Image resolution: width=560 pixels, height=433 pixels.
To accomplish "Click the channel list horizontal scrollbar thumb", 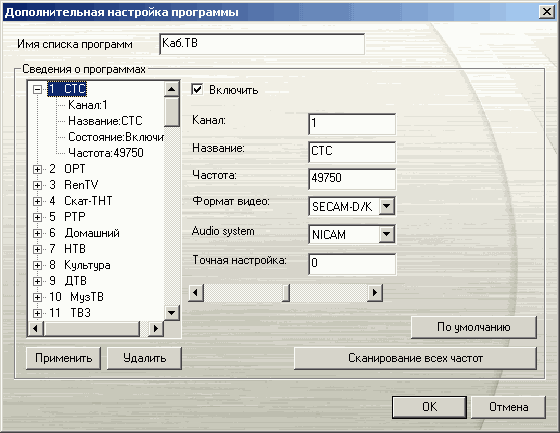I will [x=91, y=328].
